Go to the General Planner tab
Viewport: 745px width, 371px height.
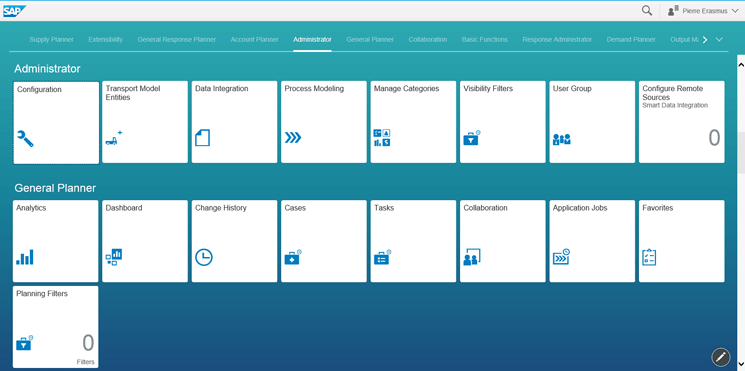pyautogui.click(x=370, y=39)
